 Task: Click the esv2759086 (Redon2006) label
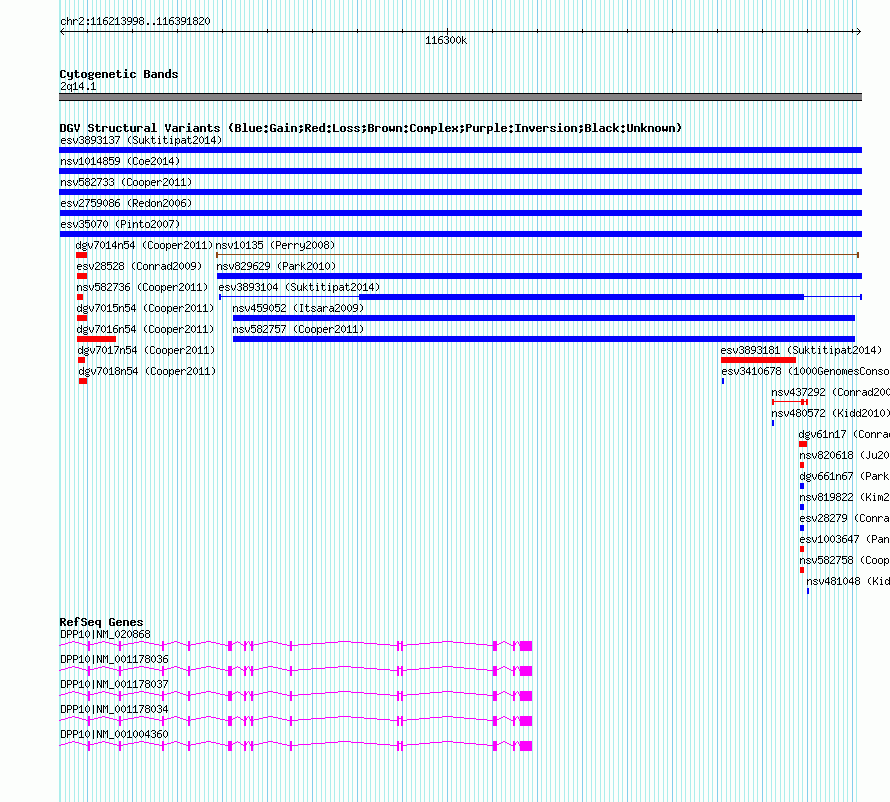point(126,203)
